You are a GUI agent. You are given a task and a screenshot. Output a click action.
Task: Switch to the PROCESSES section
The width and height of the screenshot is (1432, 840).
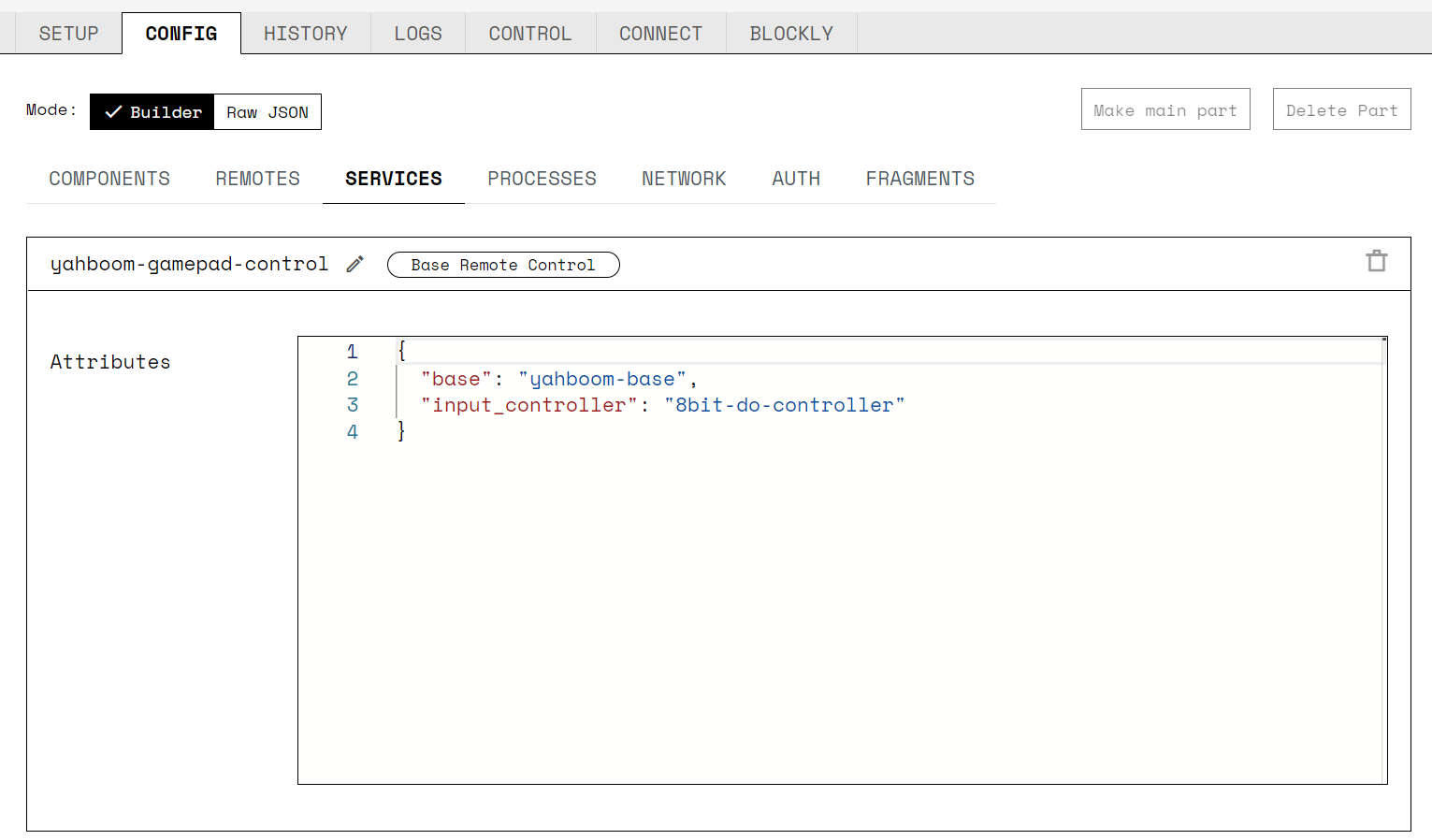tap(542, 178)
